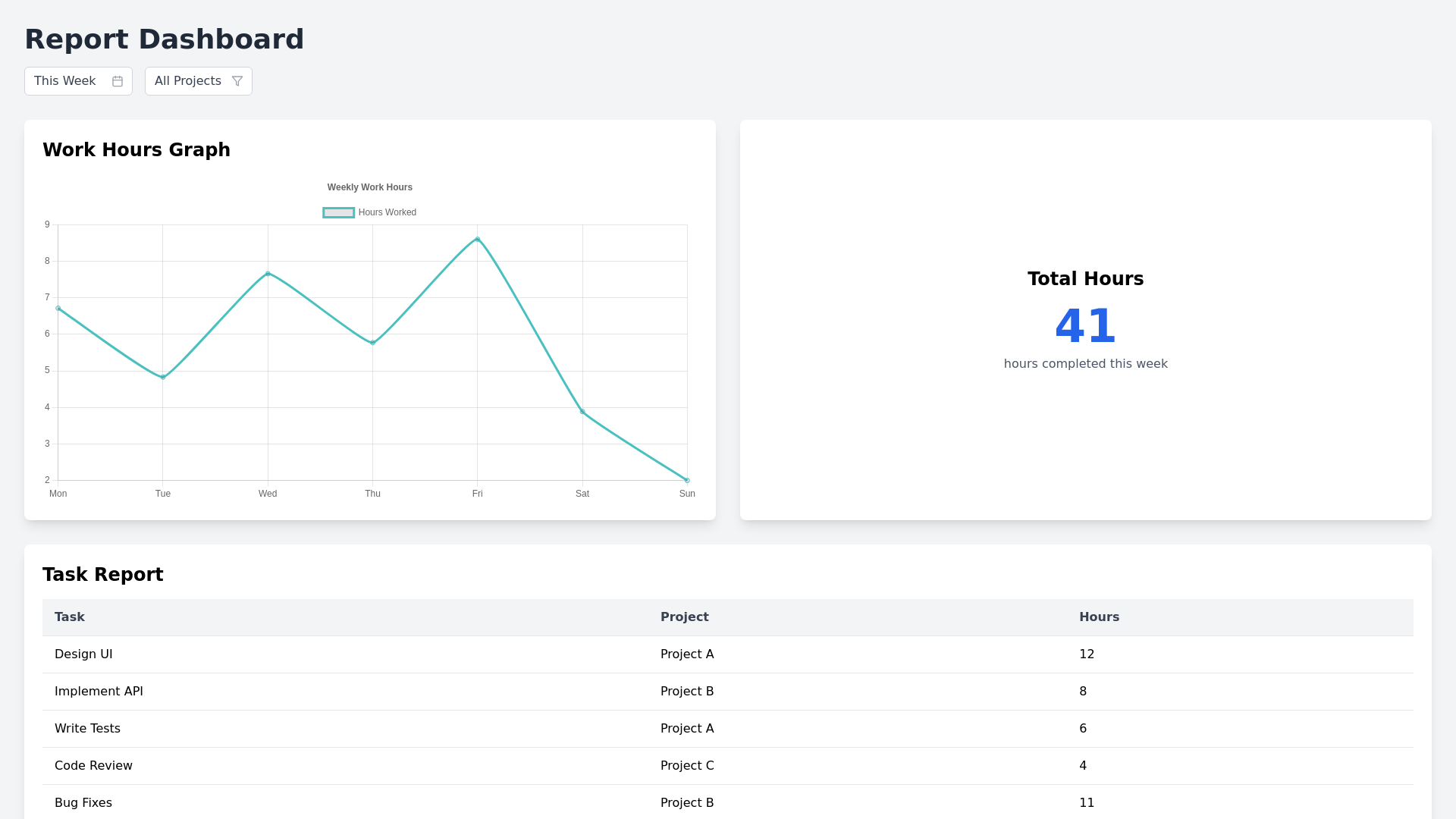This screenshot has height=819, width=1456.
Task: Click the Weekly Work Hours chart title
Action: (x=369, y=187)
